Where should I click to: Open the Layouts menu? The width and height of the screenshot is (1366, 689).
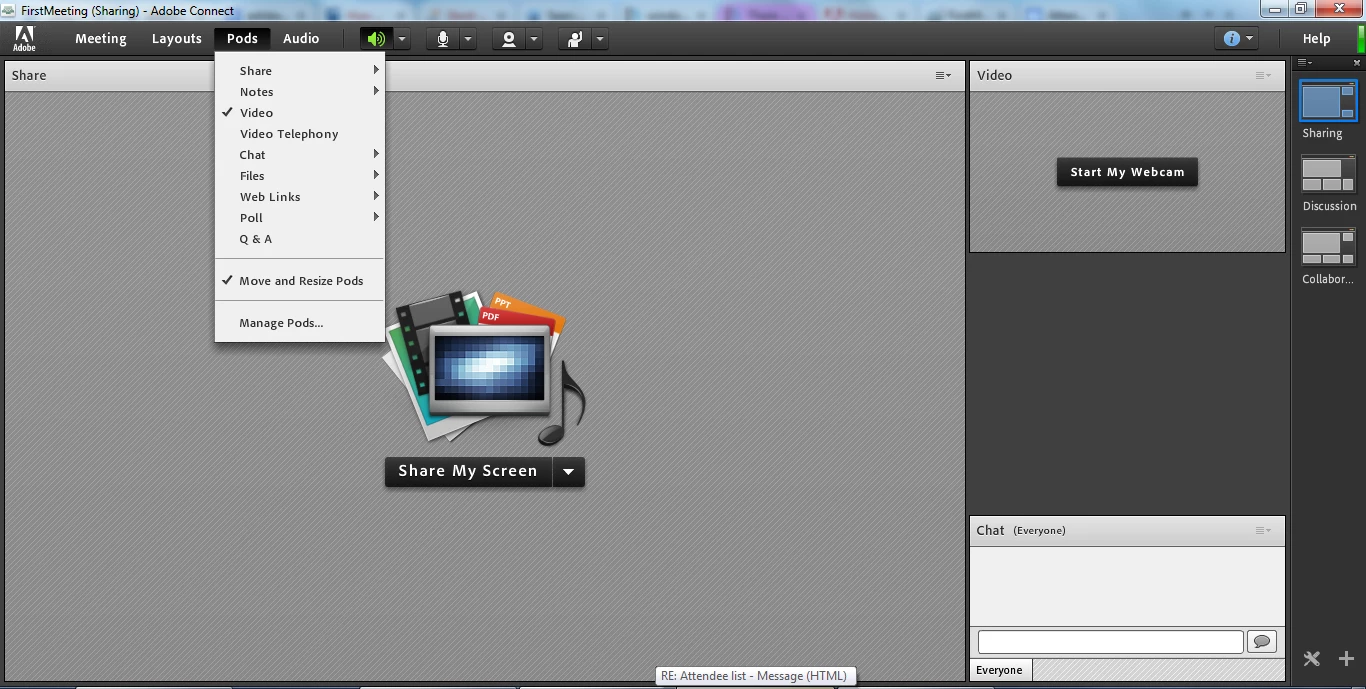[x=177, y=39]
